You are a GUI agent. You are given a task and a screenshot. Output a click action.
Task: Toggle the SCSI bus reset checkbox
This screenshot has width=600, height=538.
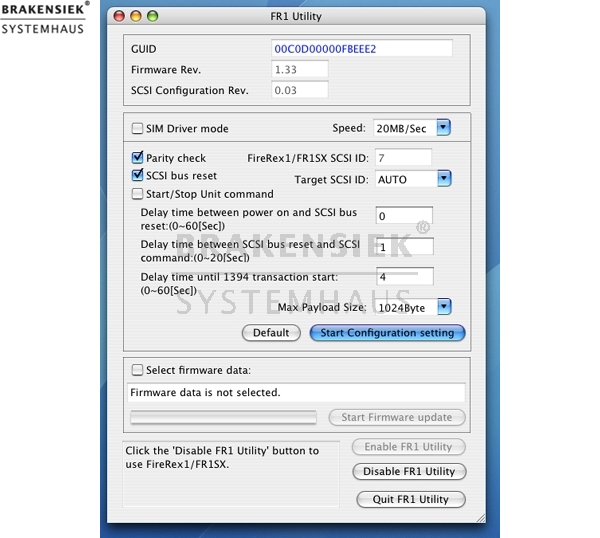tap(137, 175)
